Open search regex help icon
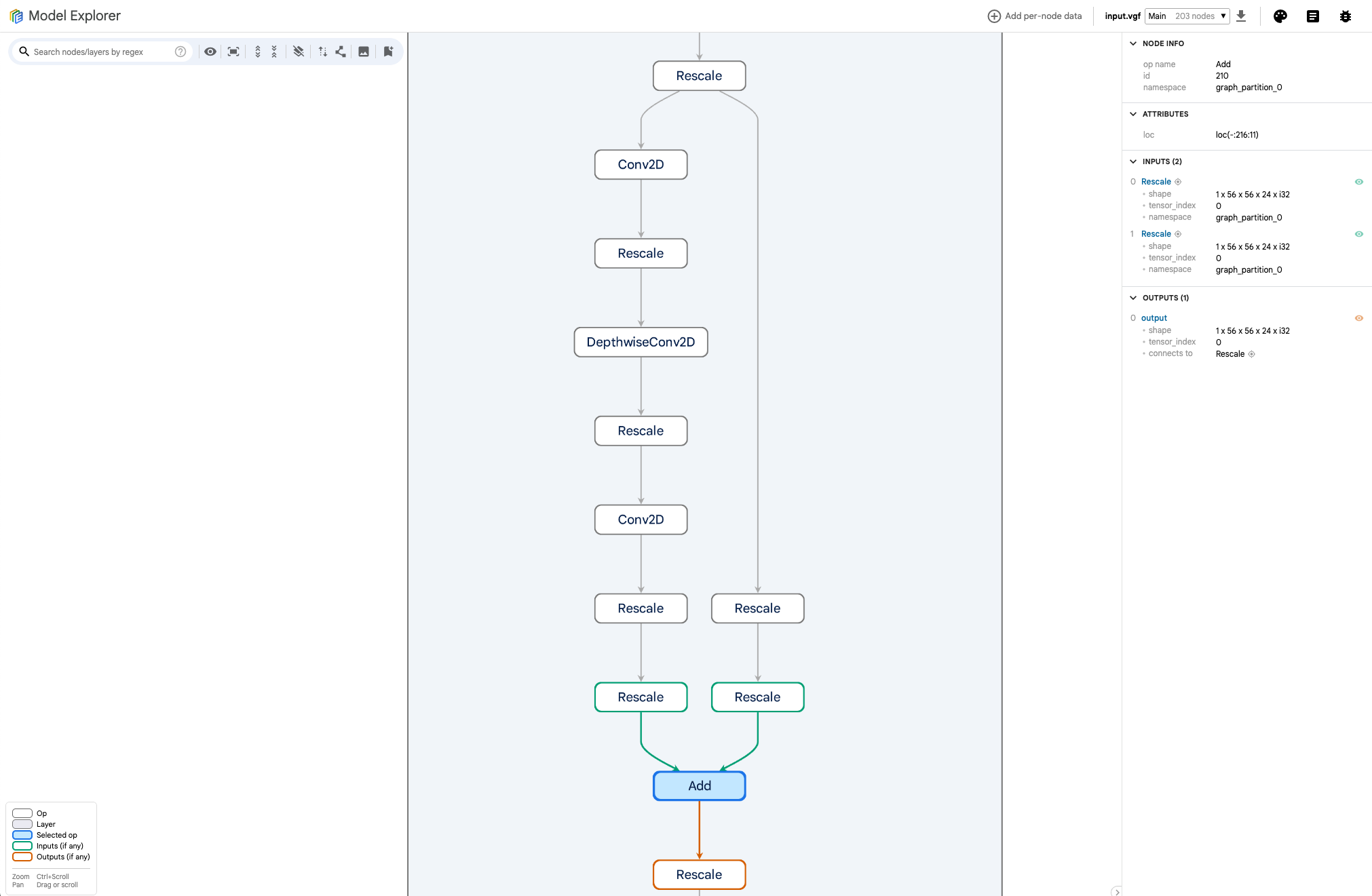Screen dimensions: 1372x896 [180, 52]
